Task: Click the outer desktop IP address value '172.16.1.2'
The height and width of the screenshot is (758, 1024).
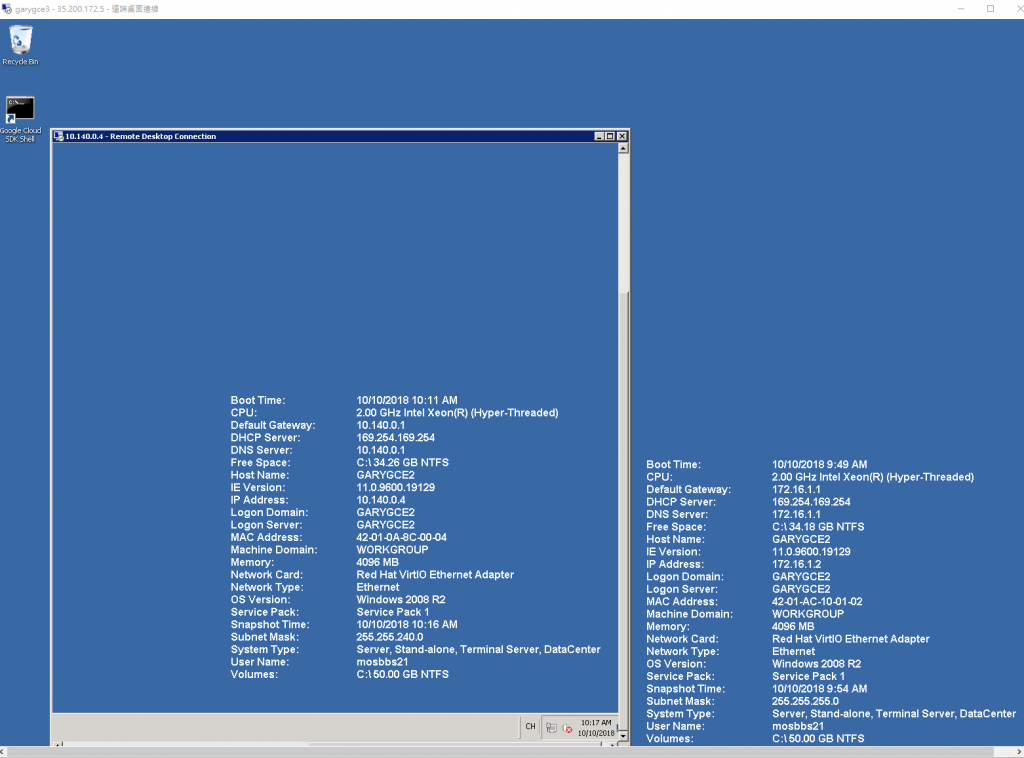Action: click(x=797, y=564)
